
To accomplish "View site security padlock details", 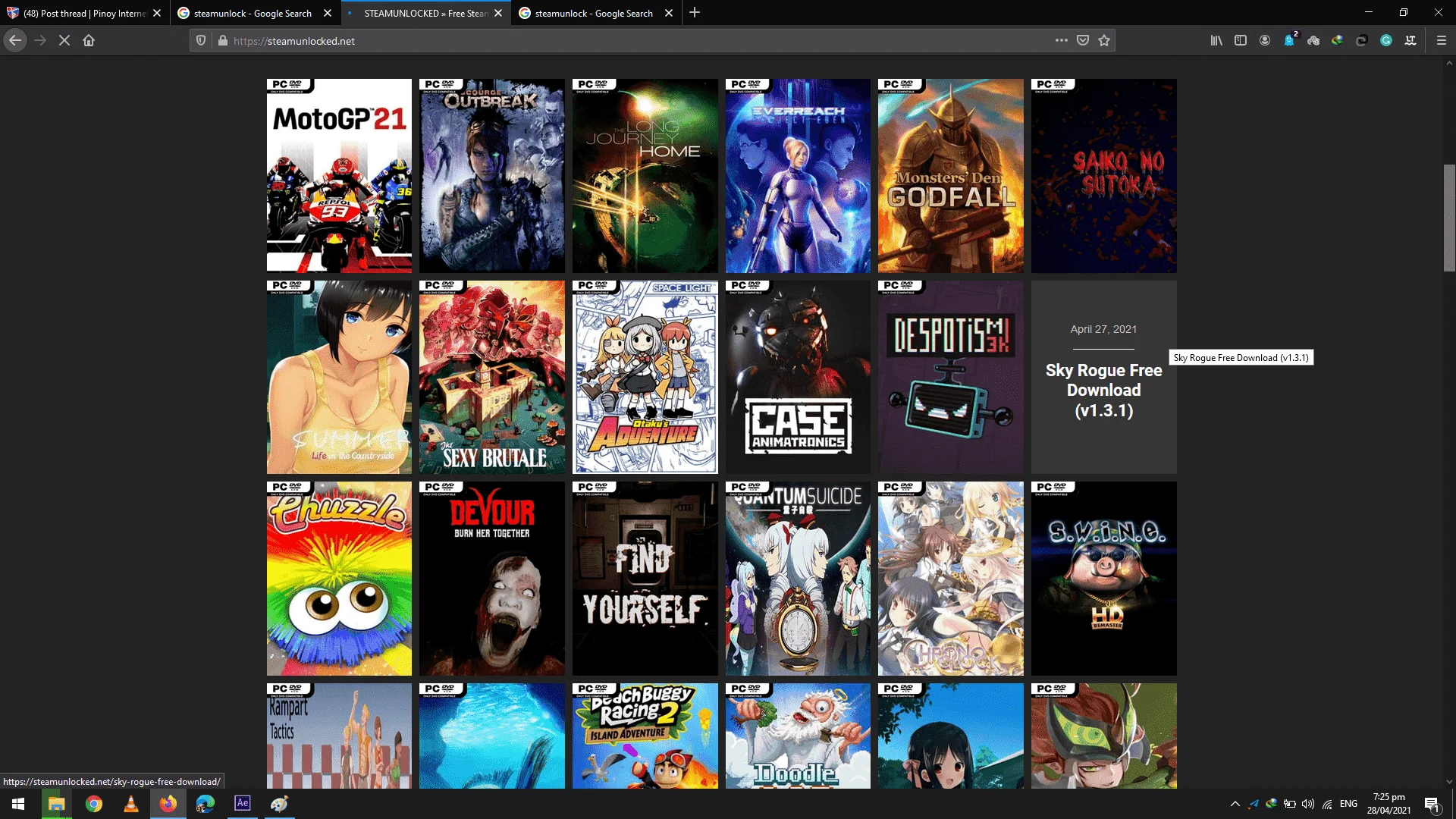I will pyautogui.click(x=223, y=41).
